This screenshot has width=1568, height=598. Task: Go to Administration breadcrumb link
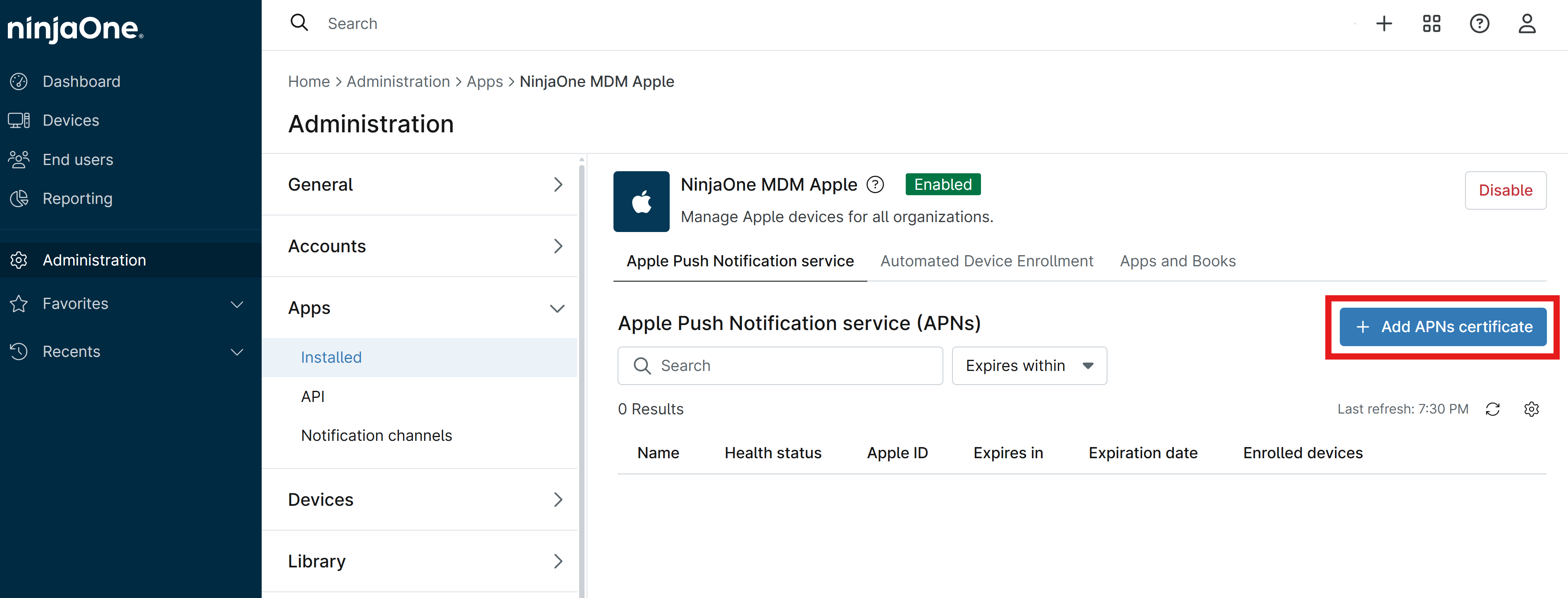pyautogui.click(x=398, y=81)
